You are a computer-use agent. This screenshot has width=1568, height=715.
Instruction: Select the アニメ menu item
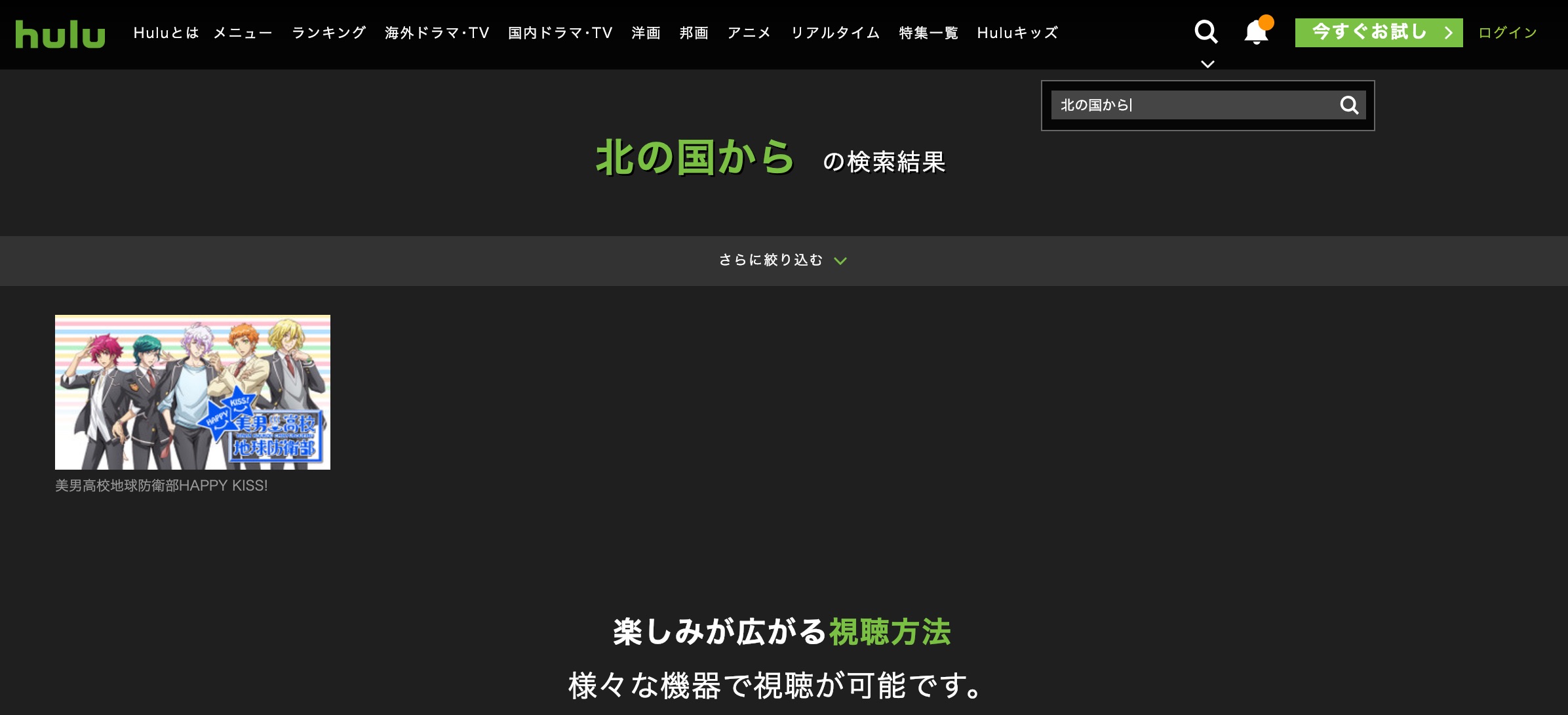click(x=749, y=33)
